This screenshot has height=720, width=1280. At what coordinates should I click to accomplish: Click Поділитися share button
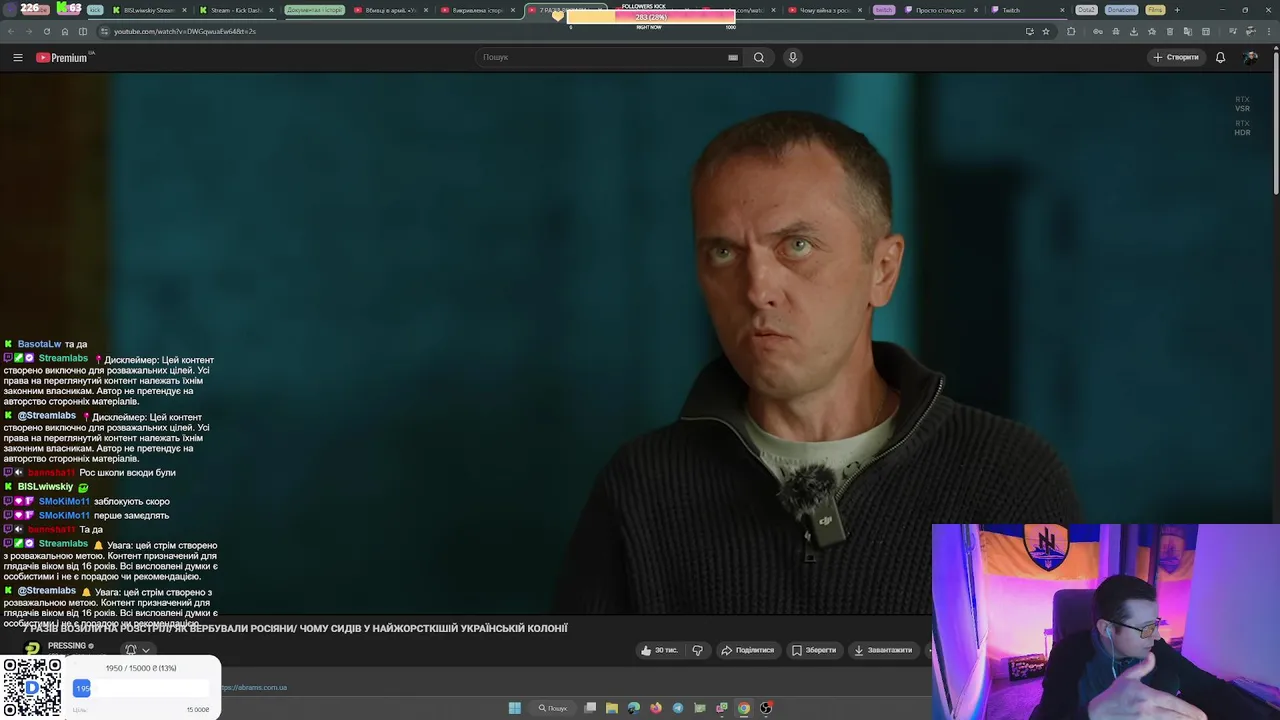tap(747, 650)
